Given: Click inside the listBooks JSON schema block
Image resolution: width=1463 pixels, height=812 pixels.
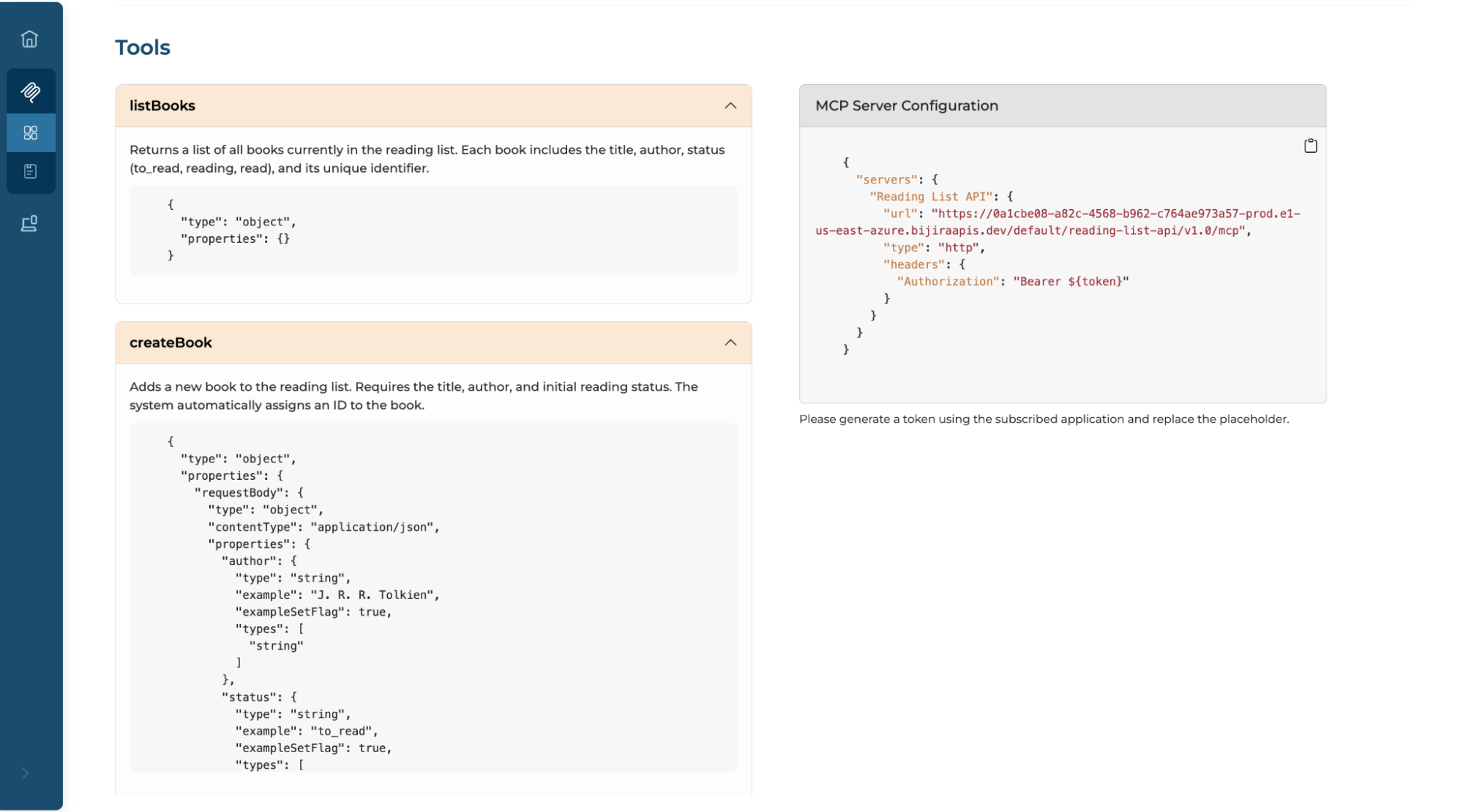Looking at the screenshot, I should 433,230.
